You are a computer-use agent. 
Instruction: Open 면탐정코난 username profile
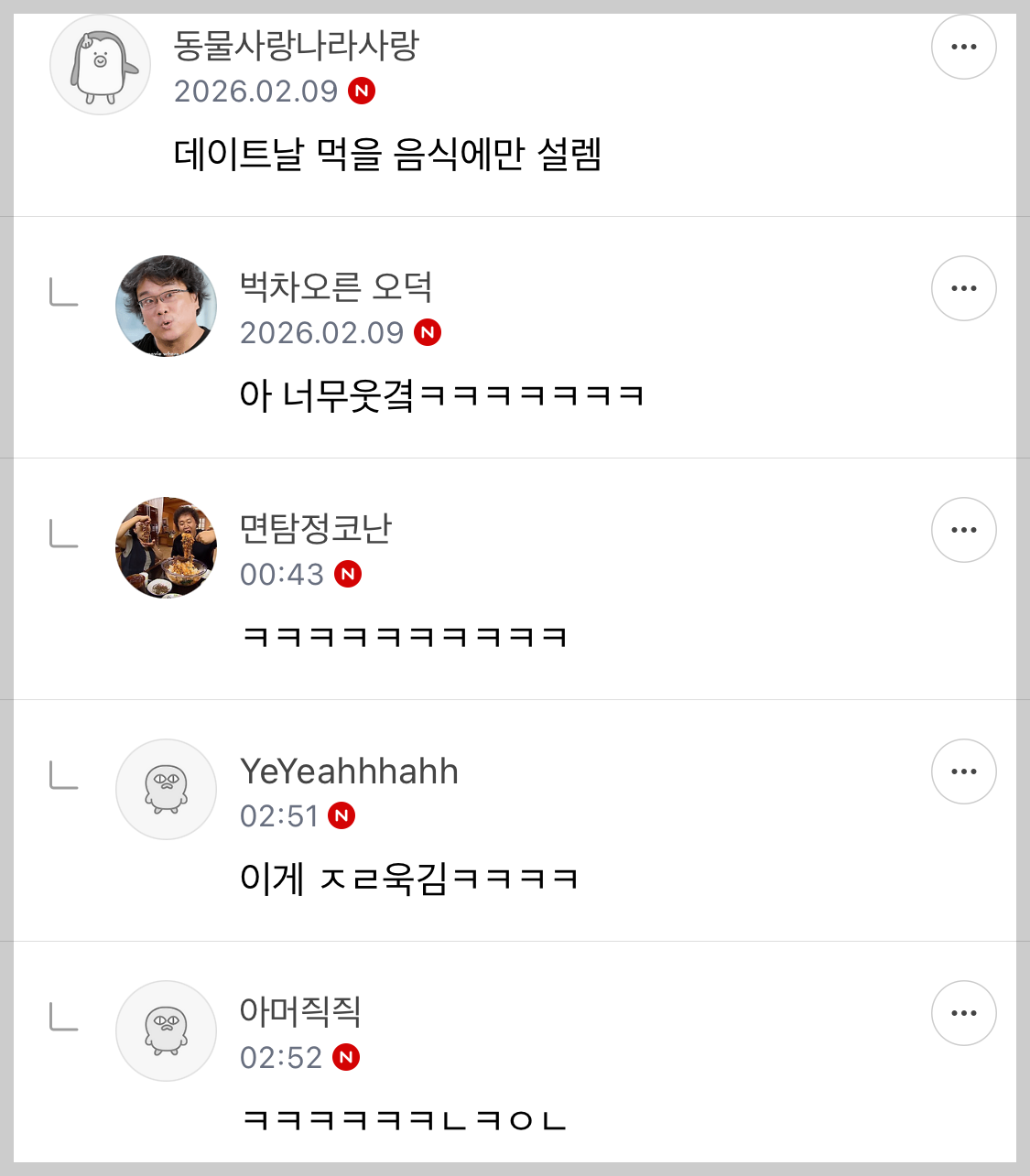pos(315,528)
